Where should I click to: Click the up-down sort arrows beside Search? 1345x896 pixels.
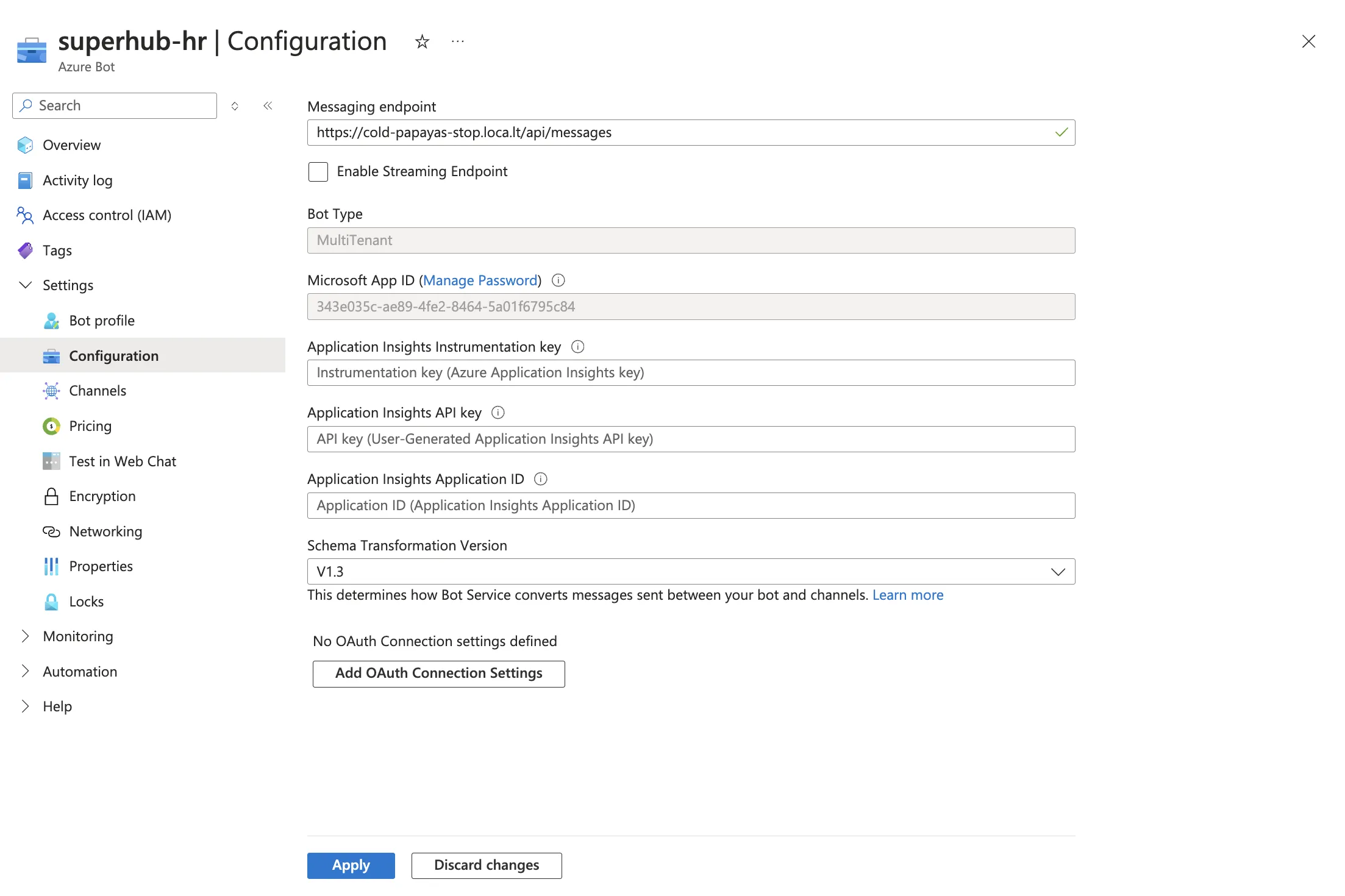235,106
